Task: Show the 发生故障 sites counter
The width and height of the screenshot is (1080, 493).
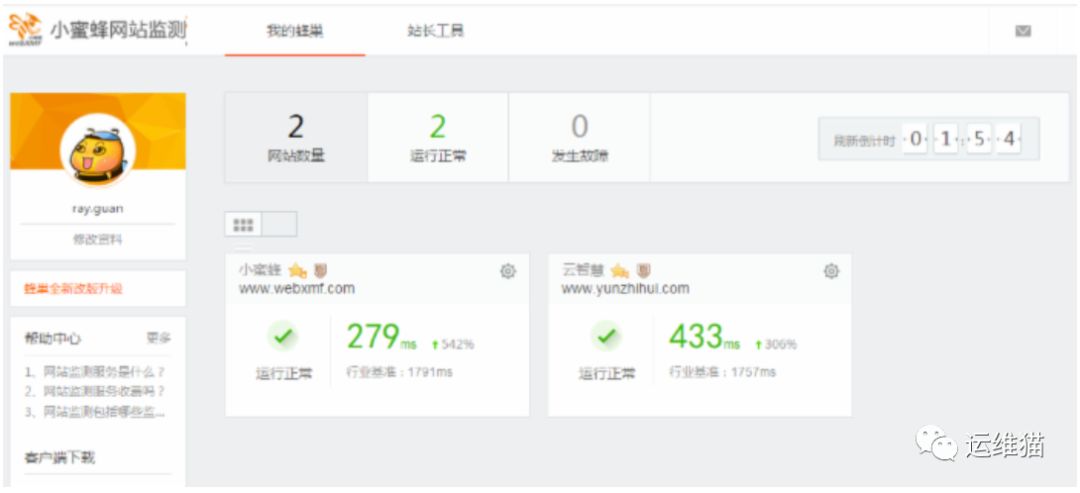Action: point(579,138)
